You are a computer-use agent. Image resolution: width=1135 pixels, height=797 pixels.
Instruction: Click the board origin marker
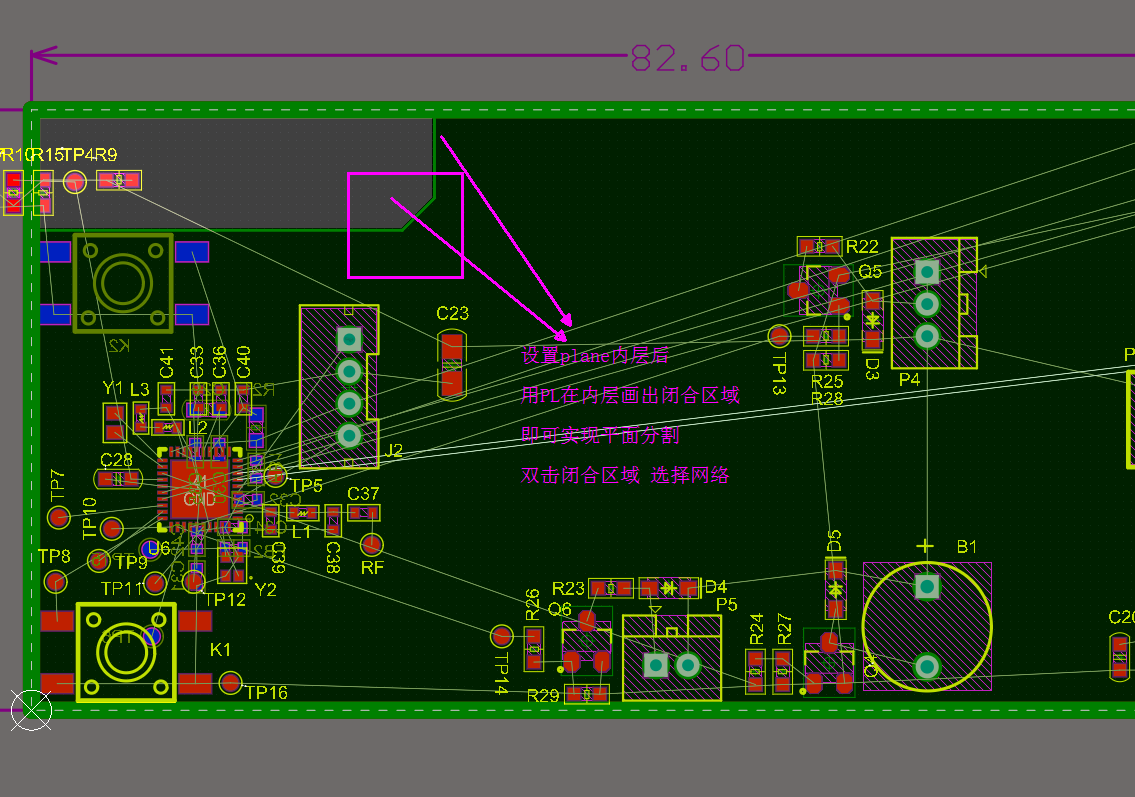point(31,710)
